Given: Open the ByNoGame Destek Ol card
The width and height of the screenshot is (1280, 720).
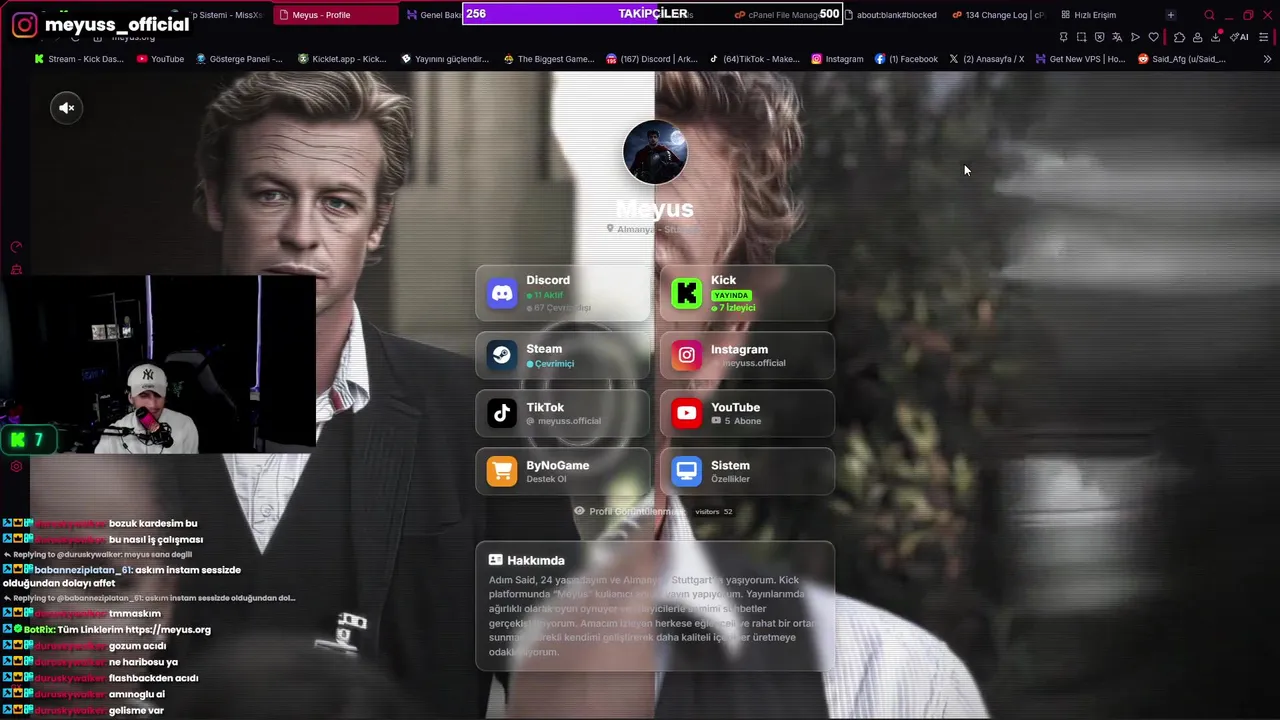Looking at the screenshot, I should click(562, 471).
